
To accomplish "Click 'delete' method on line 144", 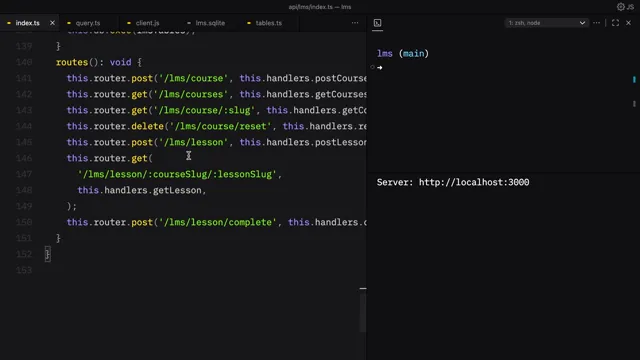I will (x=147, y=126).
